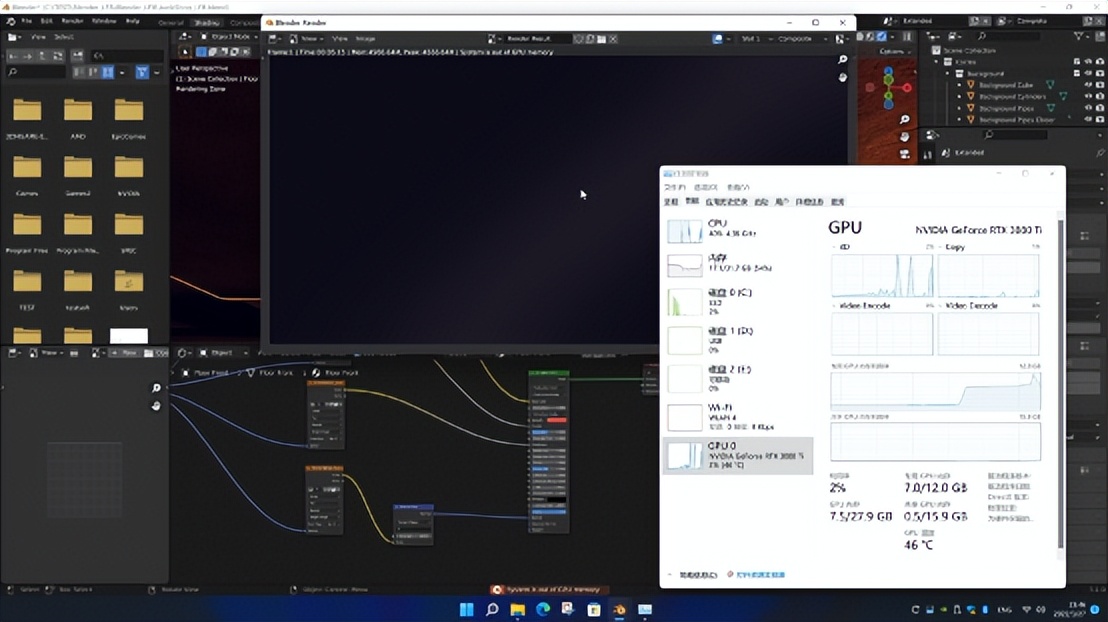Open Resource Monitor link in Task Manager
The height and width of the screenshot is (622, 1108).
[760, 575]
